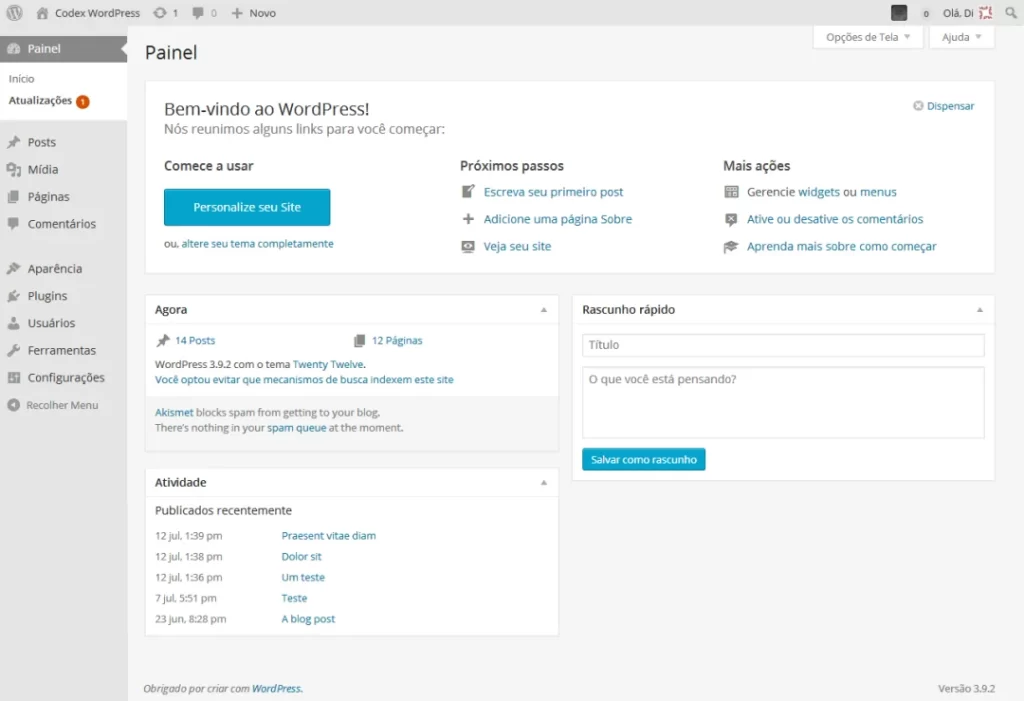Click the widgets grid icon under Mais ações
This screenshot has height=701, width=1024.
pyautogui.click(x=731, y=191)
